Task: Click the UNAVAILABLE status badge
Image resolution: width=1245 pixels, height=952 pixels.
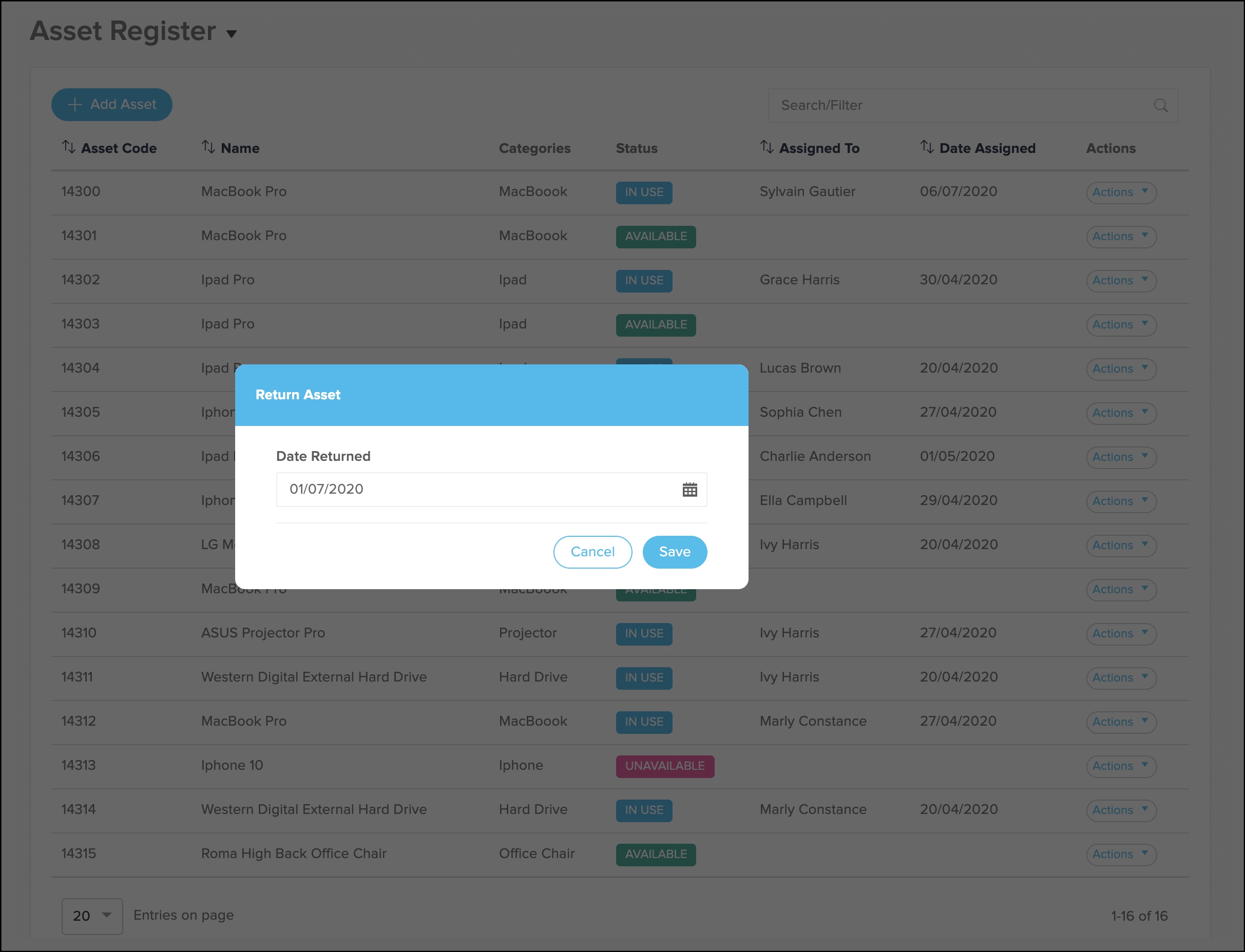Action: click(x=664, y=766)
